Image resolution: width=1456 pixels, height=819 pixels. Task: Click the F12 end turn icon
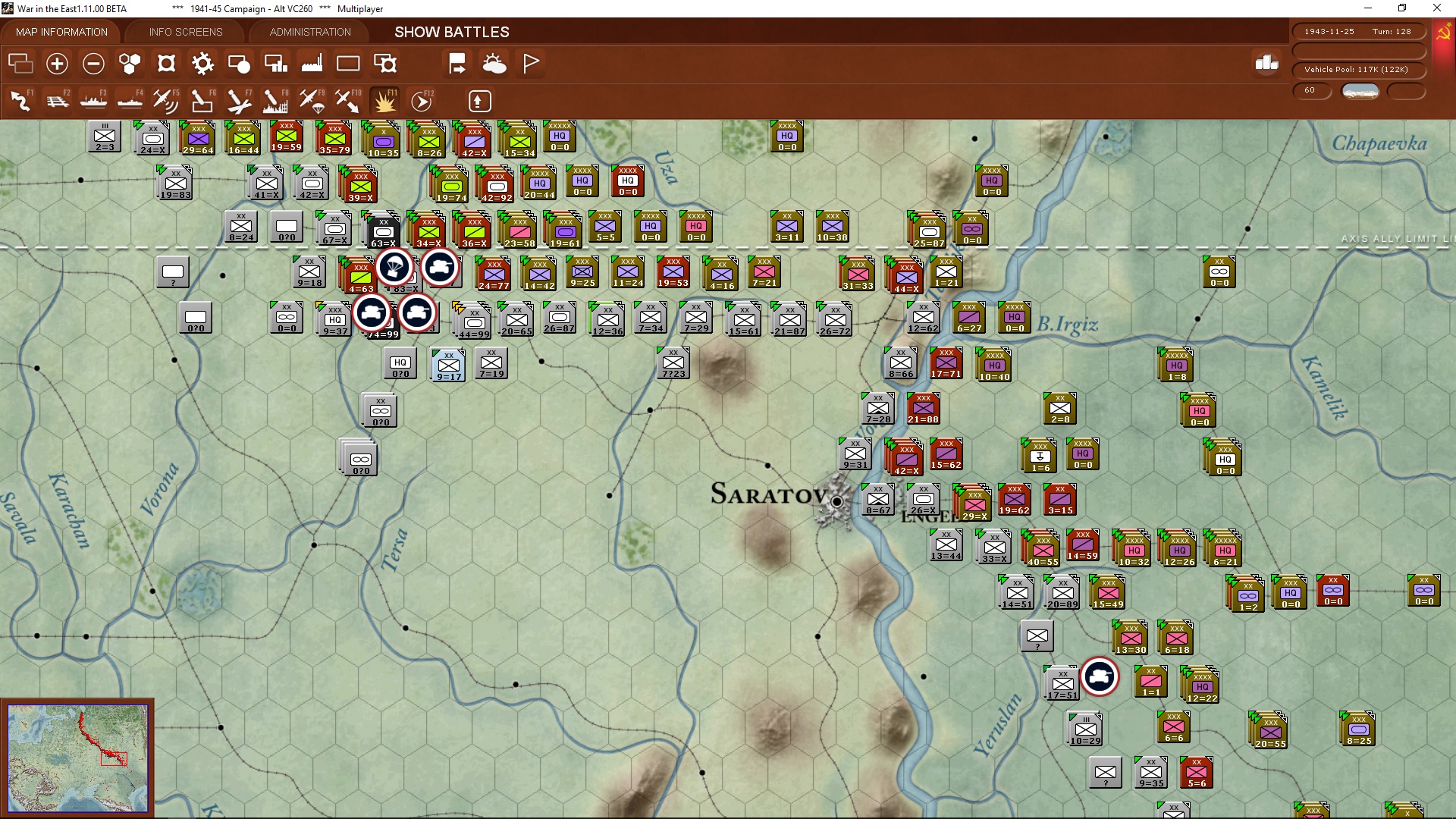click(x=421, y=101)
